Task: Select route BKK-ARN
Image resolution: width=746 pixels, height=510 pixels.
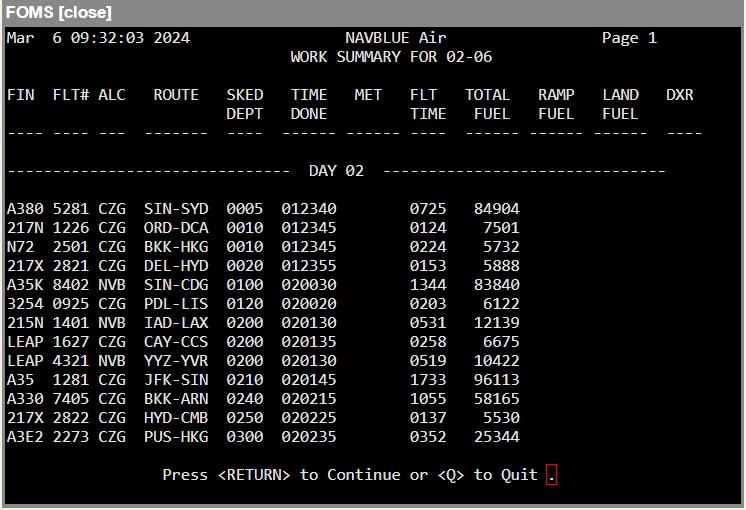Action: [176, 399]
